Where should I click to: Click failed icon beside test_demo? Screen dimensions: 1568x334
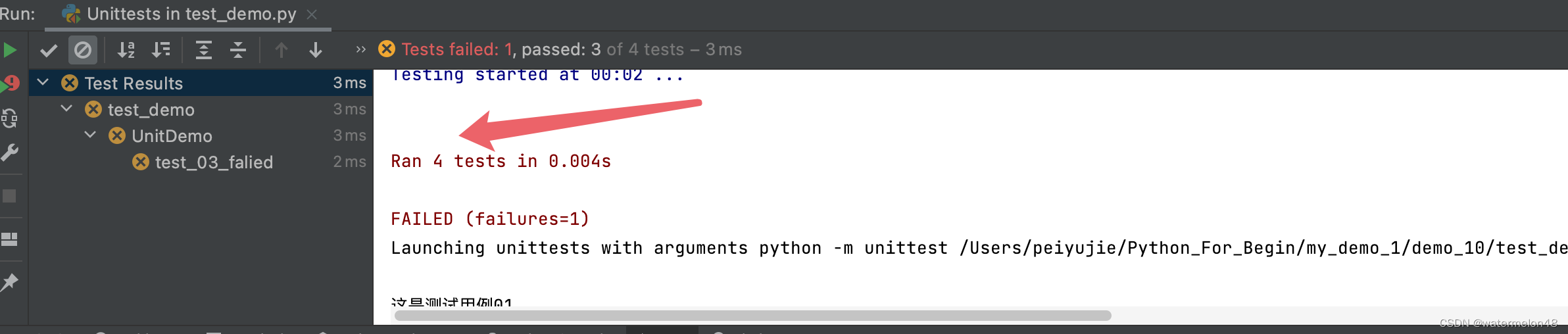pos(93,109)
